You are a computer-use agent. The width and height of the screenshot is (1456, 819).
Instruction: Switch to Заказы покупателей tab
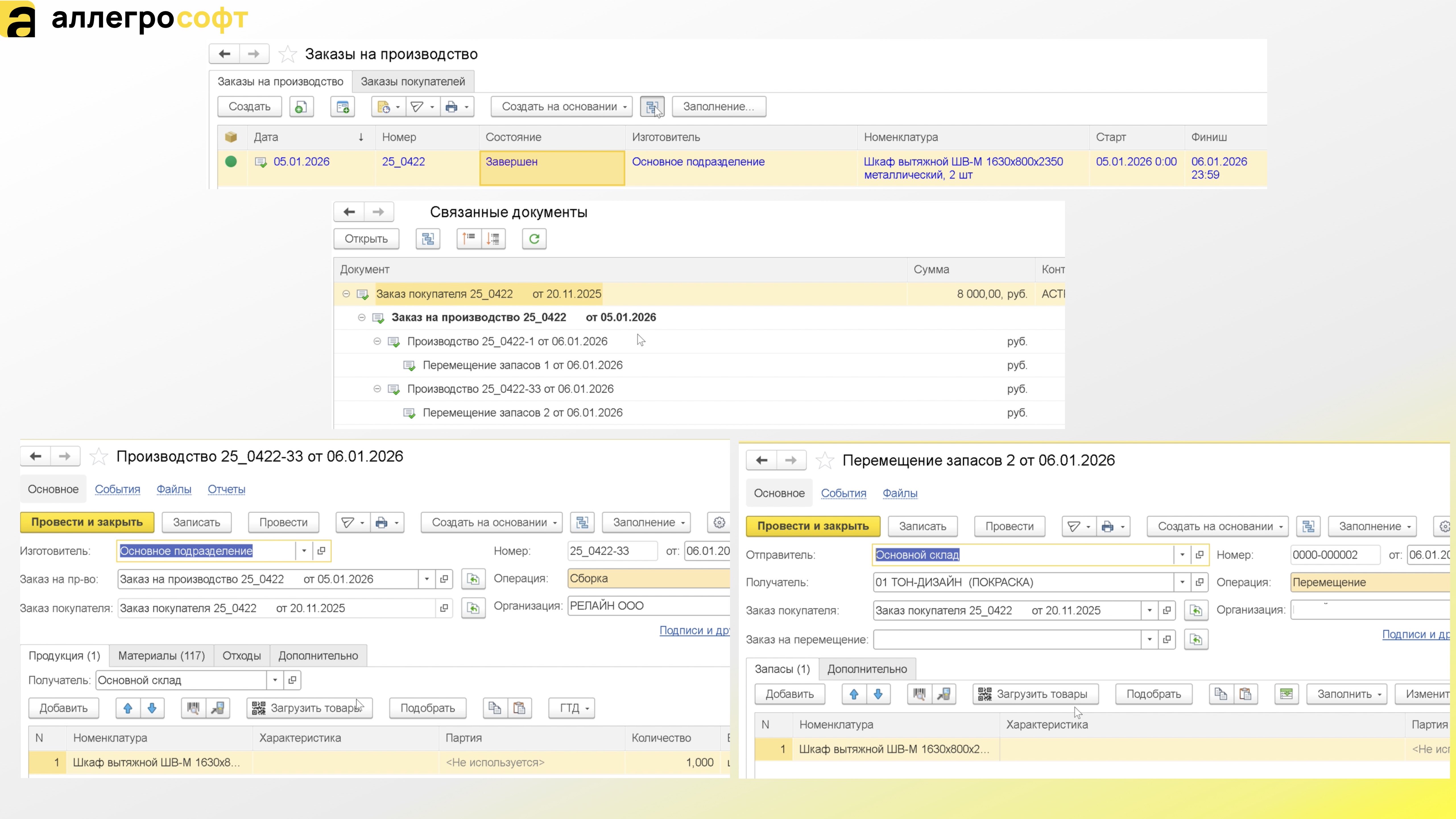(x=413, y=81)
